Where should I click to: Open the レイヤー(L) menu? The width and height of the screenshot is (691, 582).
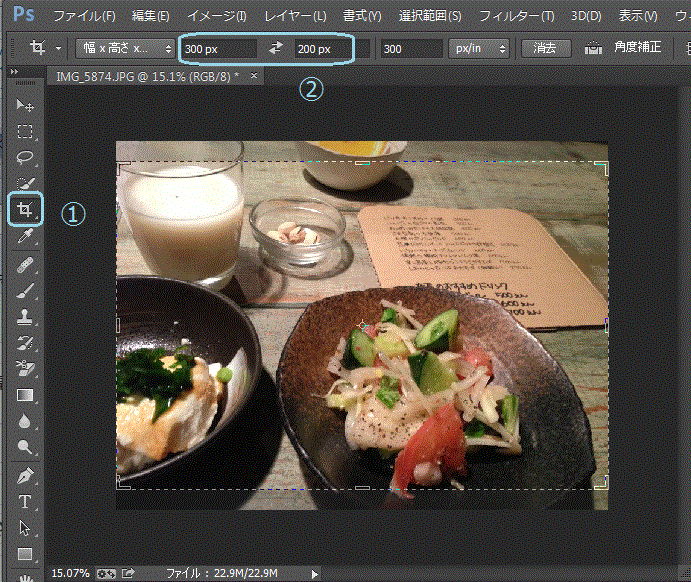click(295, 16)
